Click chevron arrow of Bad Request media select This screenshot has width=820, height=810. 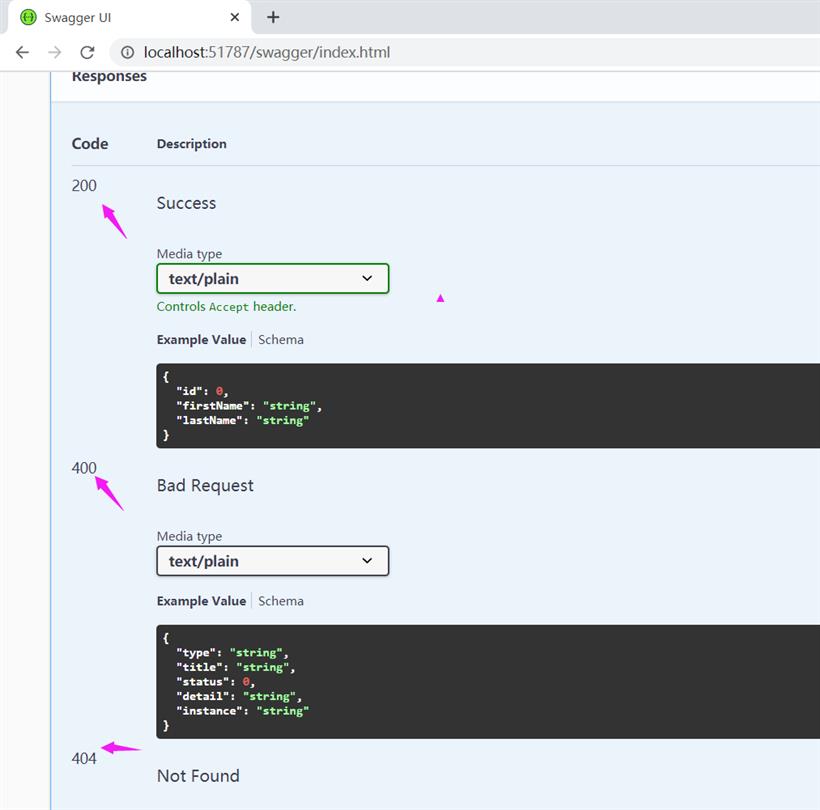pos(367,561)
